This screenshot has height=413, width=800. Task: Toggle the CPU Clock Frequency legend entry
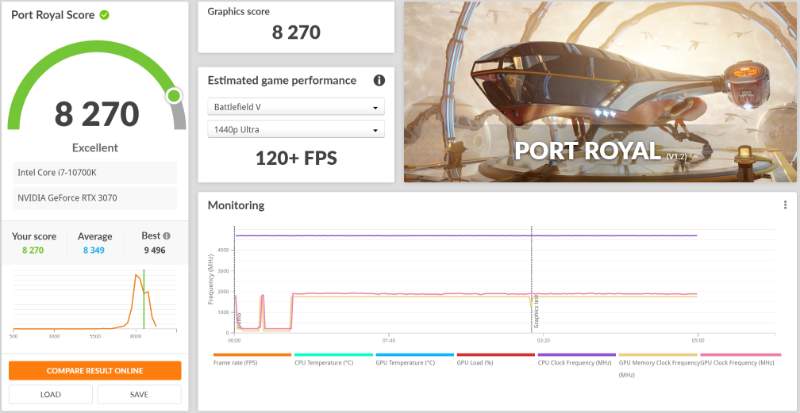click(x=577, y=359)
